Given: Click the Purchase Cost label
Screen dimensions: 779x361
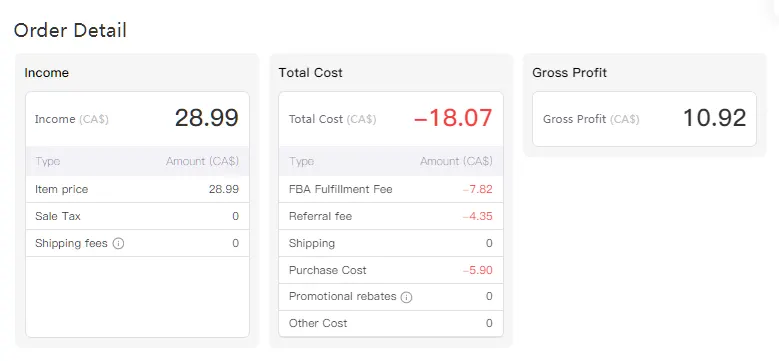Looking at the screenshot, I should point(327,270).
